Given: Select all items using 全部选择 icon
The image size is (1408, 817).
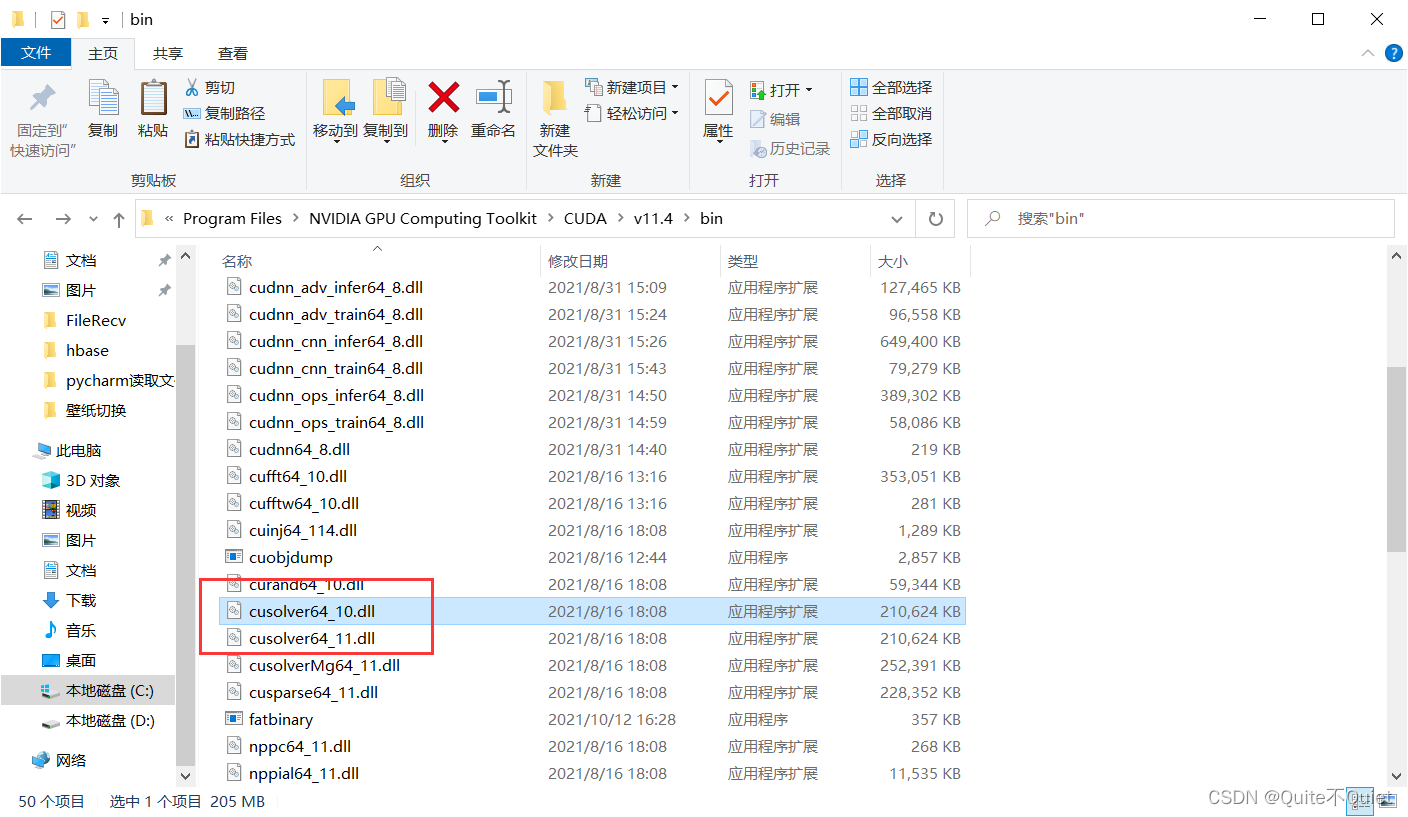Looking at the screenshot, I should (x=861, y=87).
